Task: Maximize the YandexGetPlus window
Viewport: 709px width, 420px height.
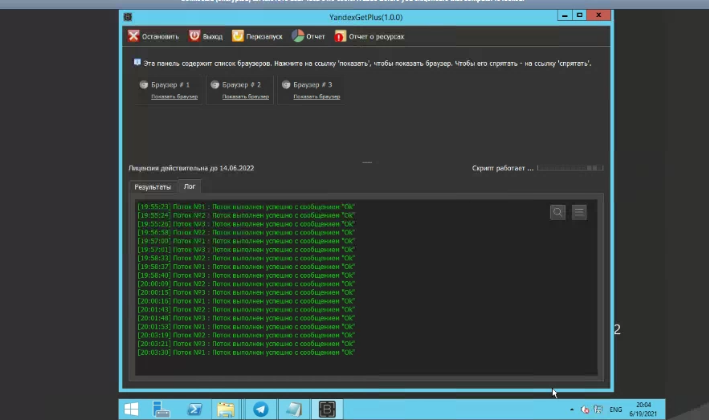Action: click(579, 15)
